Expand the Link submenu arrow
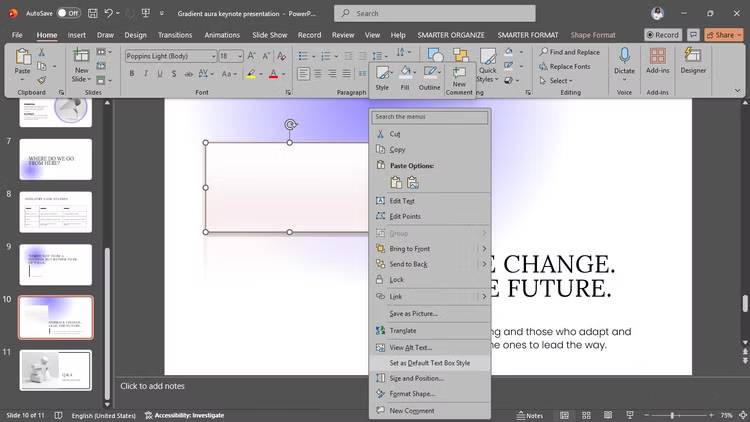Image resolution: width=750 pixels, height=422 pixels. click(x=484, y=296)
